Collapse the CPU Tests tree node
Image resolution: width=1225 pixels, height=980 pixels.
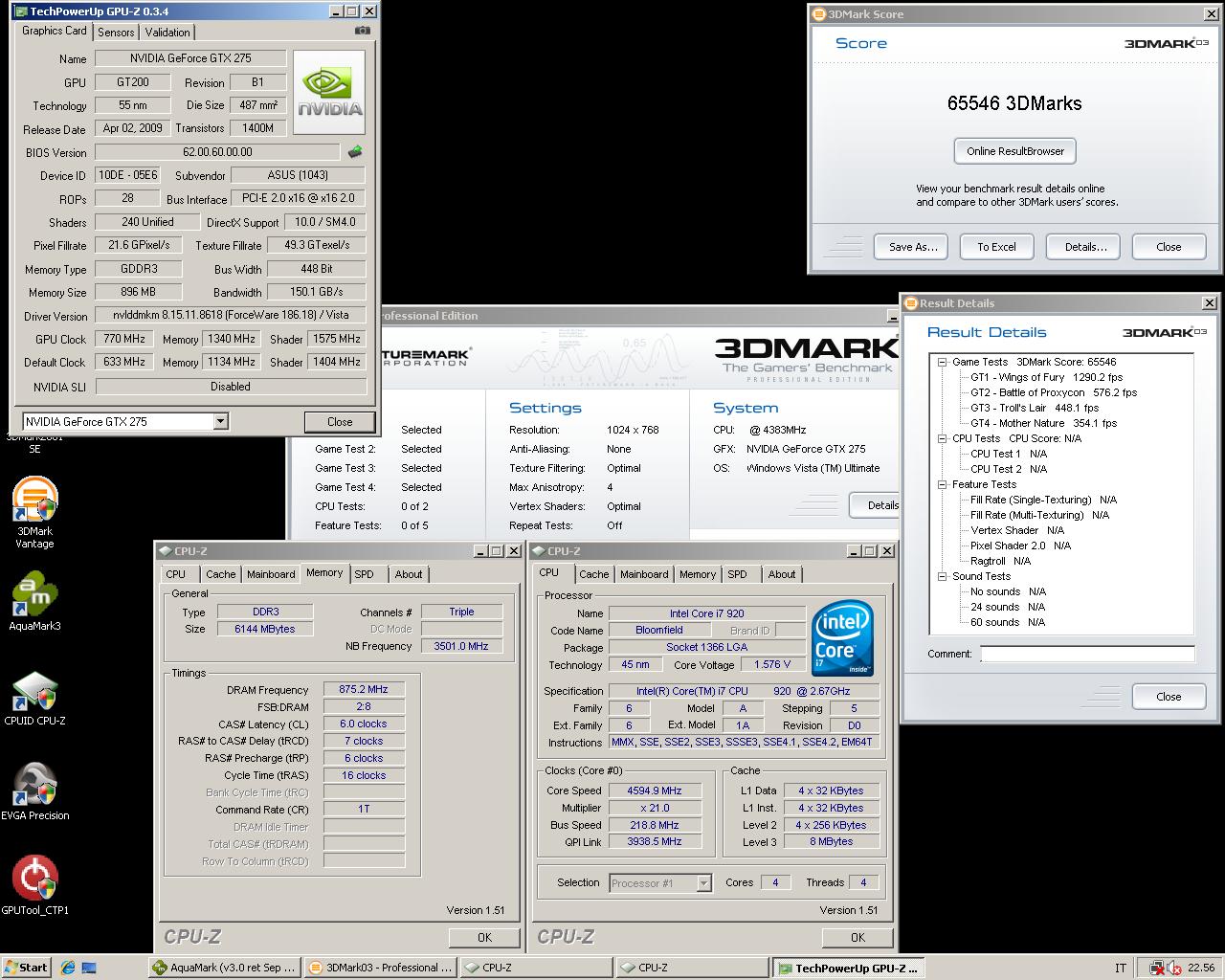pos(943,438)
